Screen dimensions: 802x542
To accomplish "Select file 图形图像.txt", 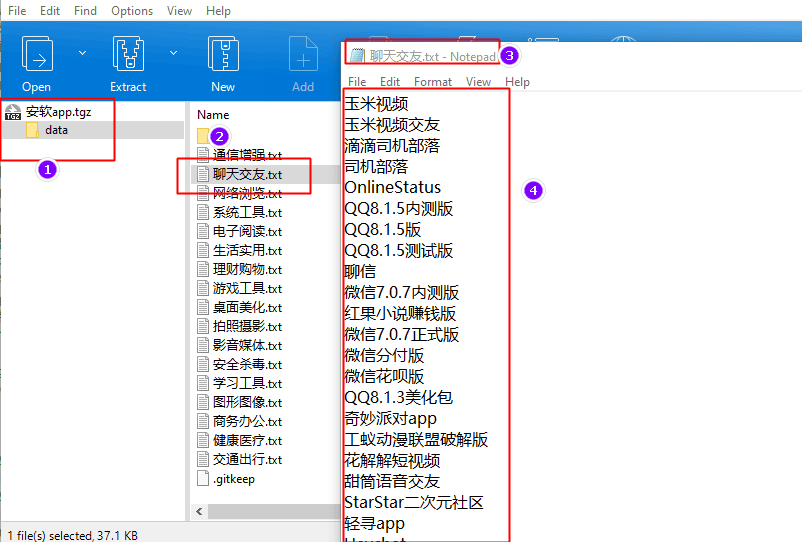I will [x=247, y=402].
